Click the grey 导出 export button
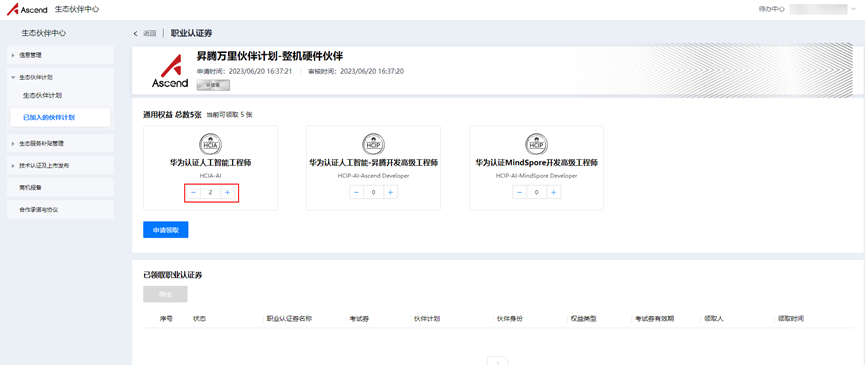 pyautogui.click(x=165, y=294)
